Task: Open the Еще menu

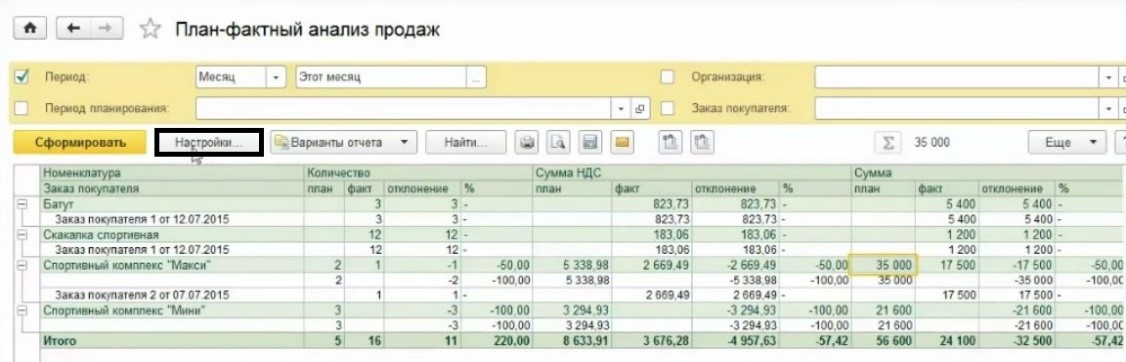Action: tap(1067, 143)
